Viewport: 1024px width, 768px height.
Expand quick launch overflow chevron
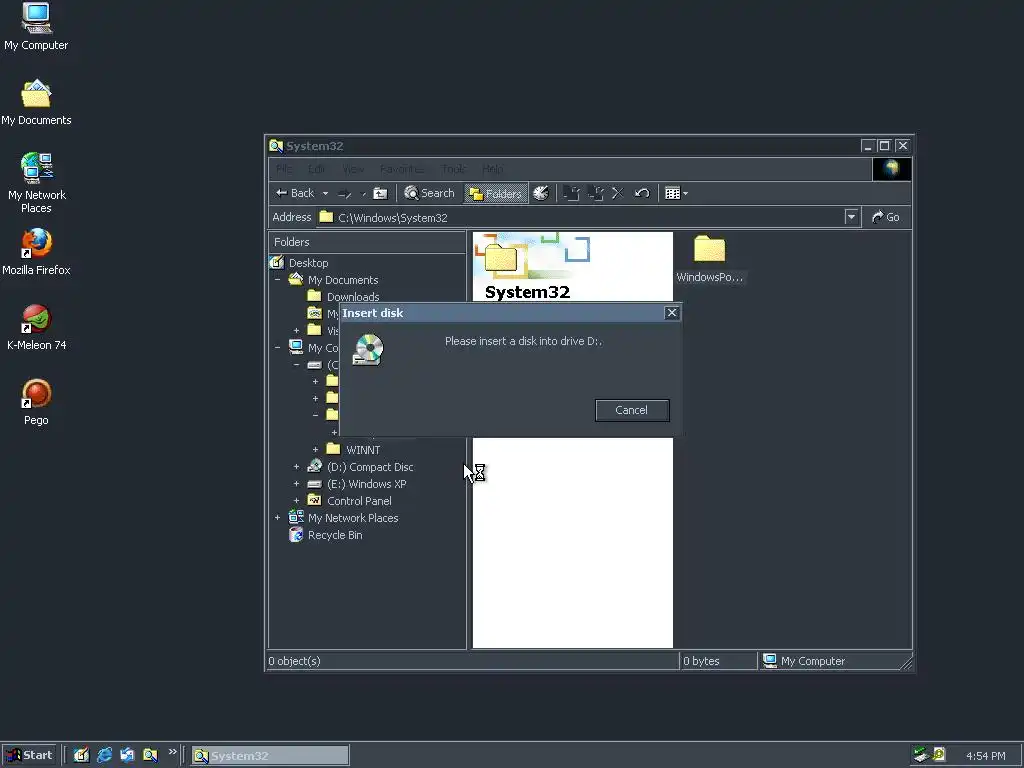click(172, 752)
